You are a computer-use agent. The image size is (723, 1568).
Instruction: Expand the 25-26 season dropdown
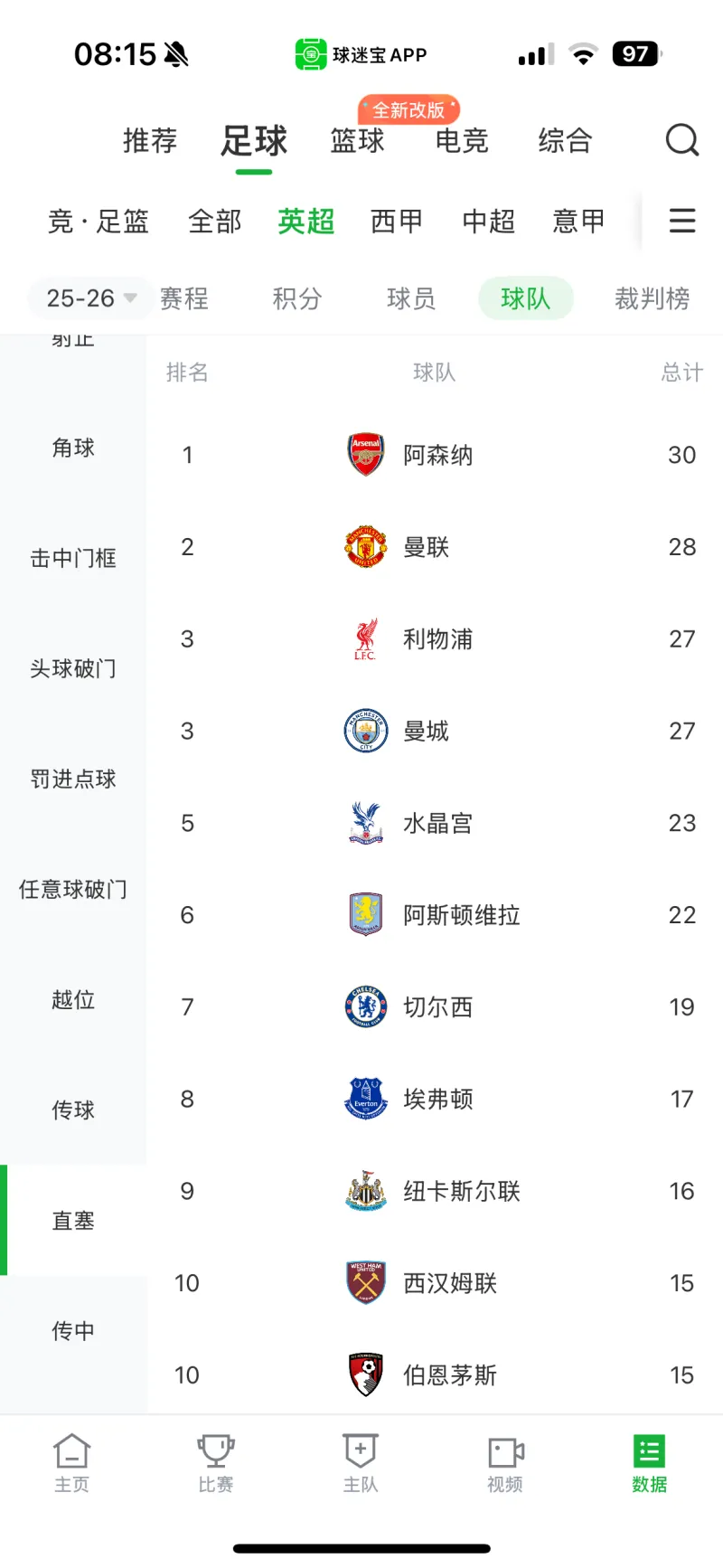point(90,298)
